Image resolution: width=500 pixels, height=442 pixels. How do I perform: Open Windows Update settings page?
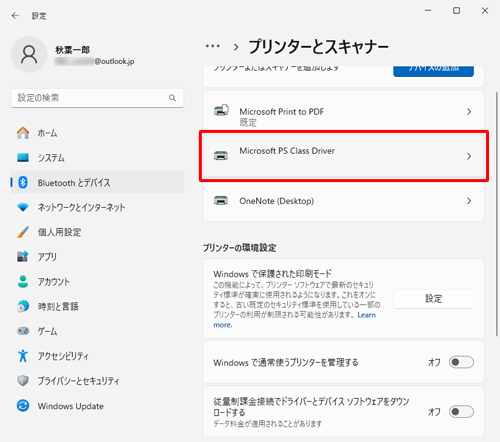(x=97, y=406)
